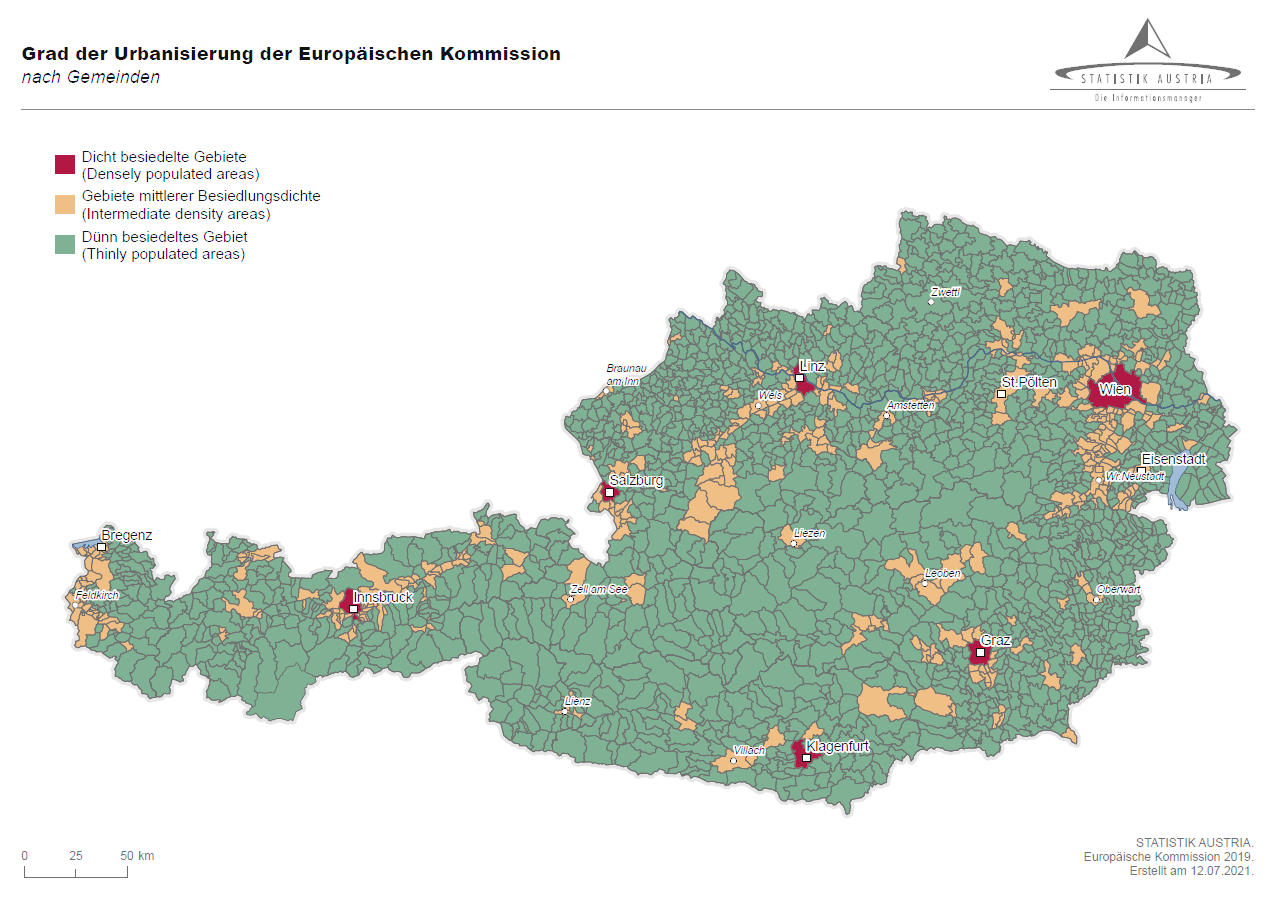Viewport: 1275px width, 899px height.
Task: Click the '50 km' scale bar label
Action: [137, 856]
